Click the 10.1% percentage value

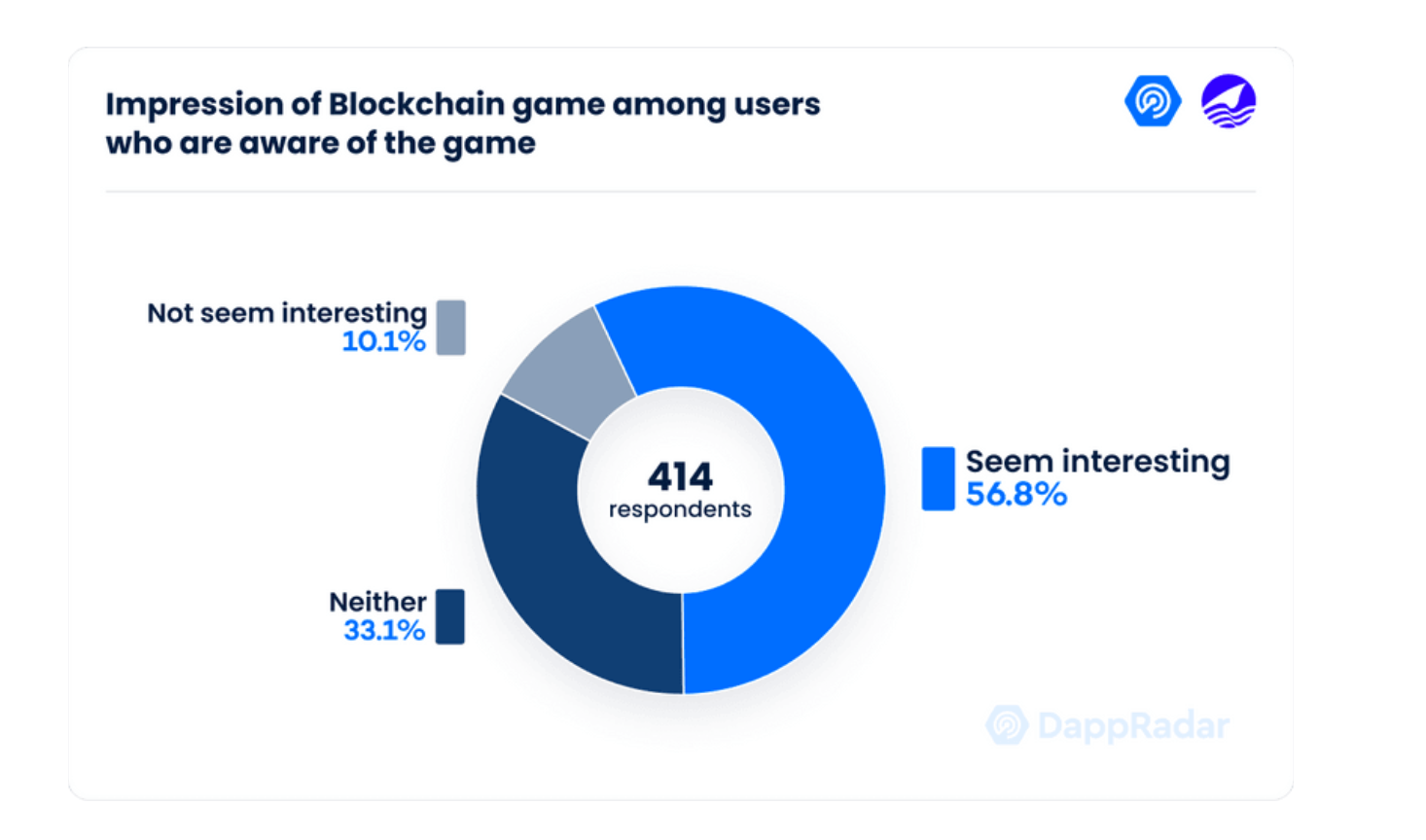383,342
